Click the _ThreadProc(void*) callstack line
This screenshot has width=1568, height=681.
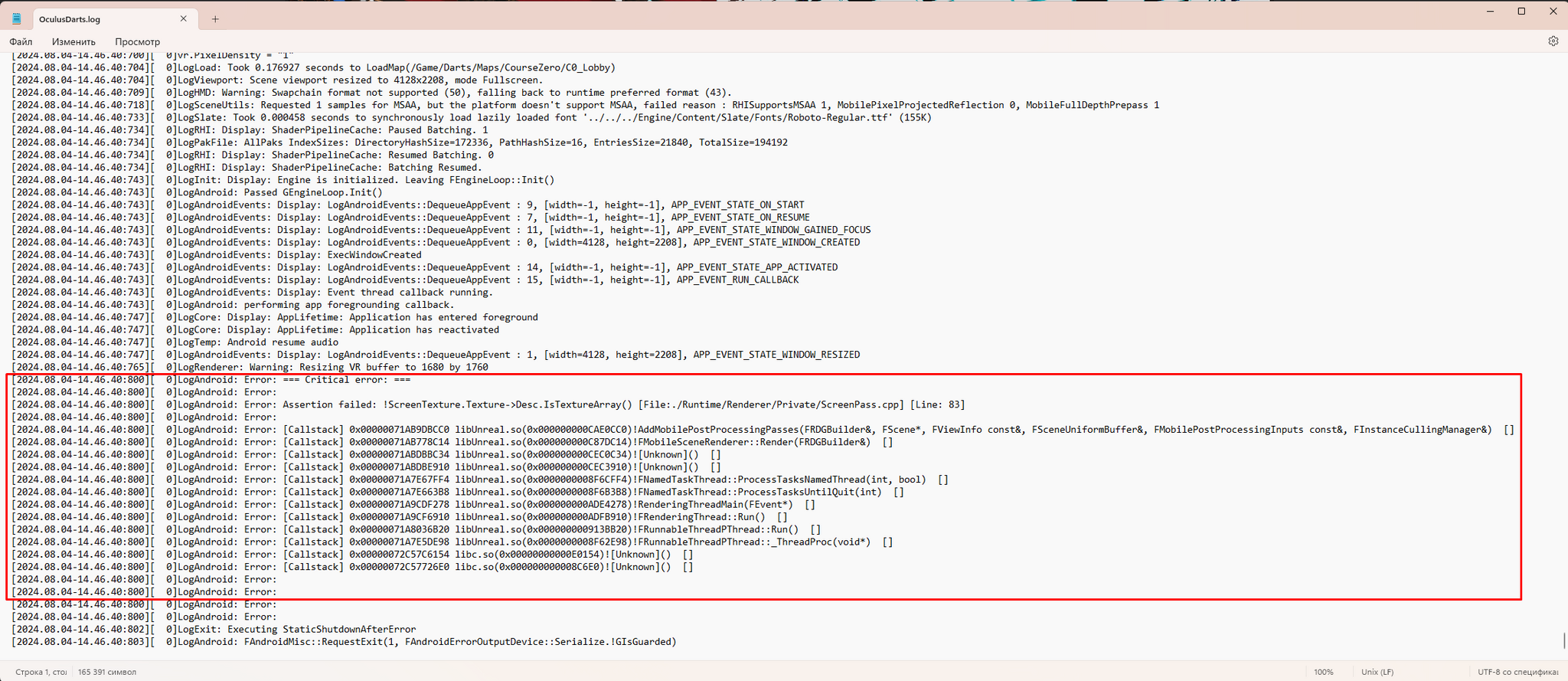coord(452,542)
